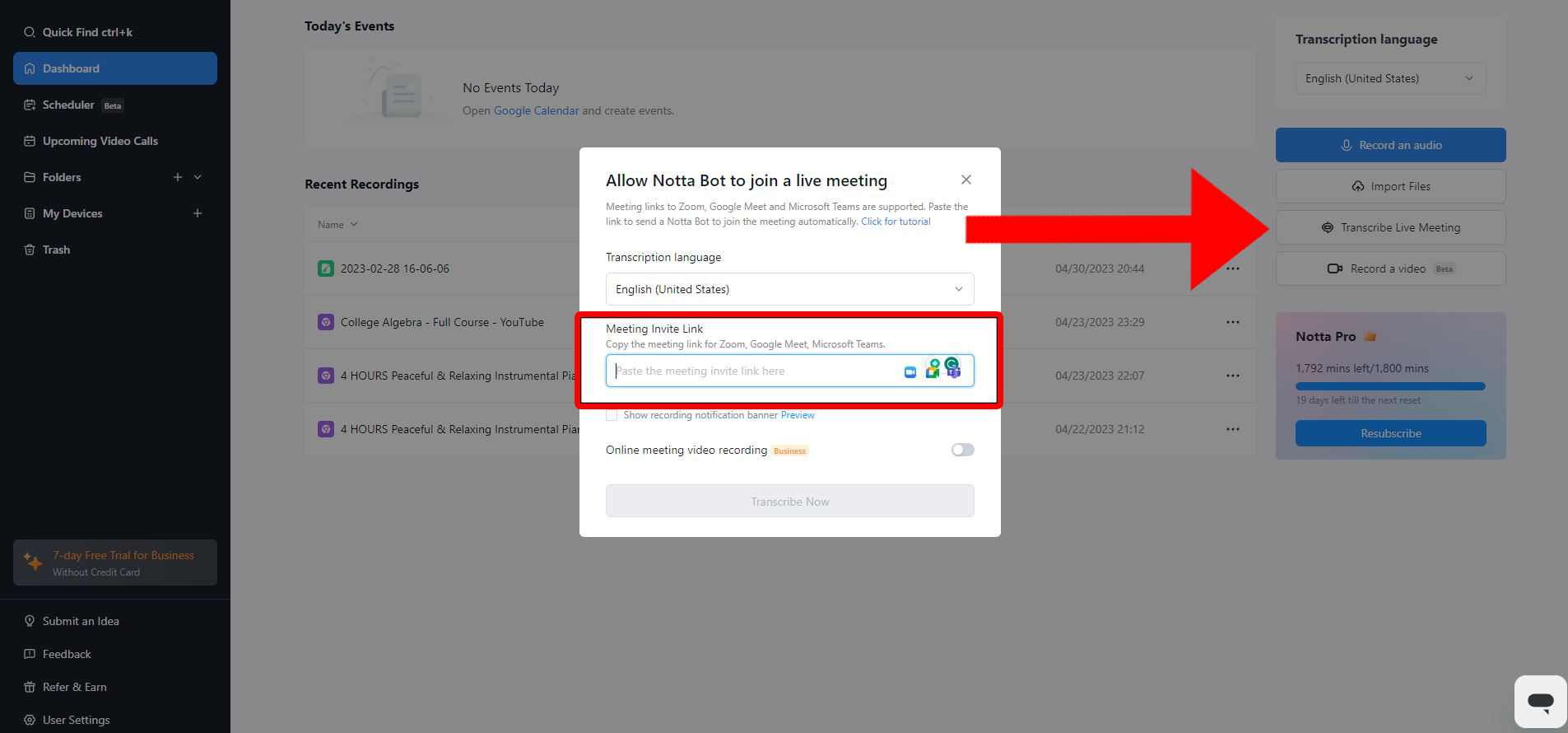The height and width of the screenshot is (733, 1568).
Task: Click 04/22/2023 21:12 date cell
Action: click(1100, 429)
